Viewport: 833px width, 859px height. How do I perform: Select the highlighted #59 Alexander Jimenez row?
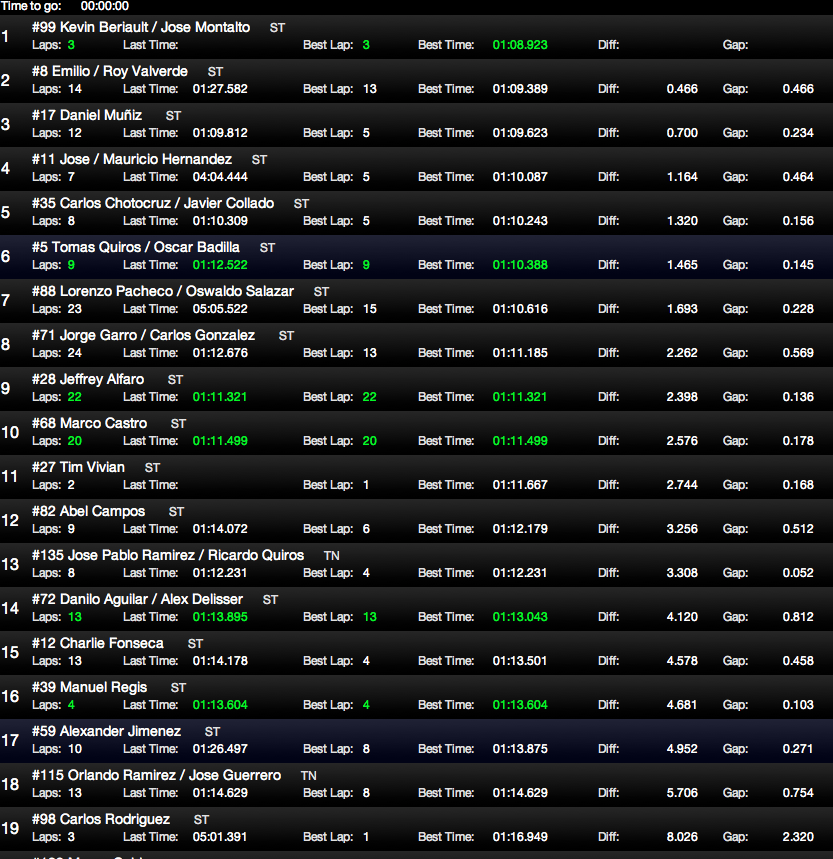point(107,731)
